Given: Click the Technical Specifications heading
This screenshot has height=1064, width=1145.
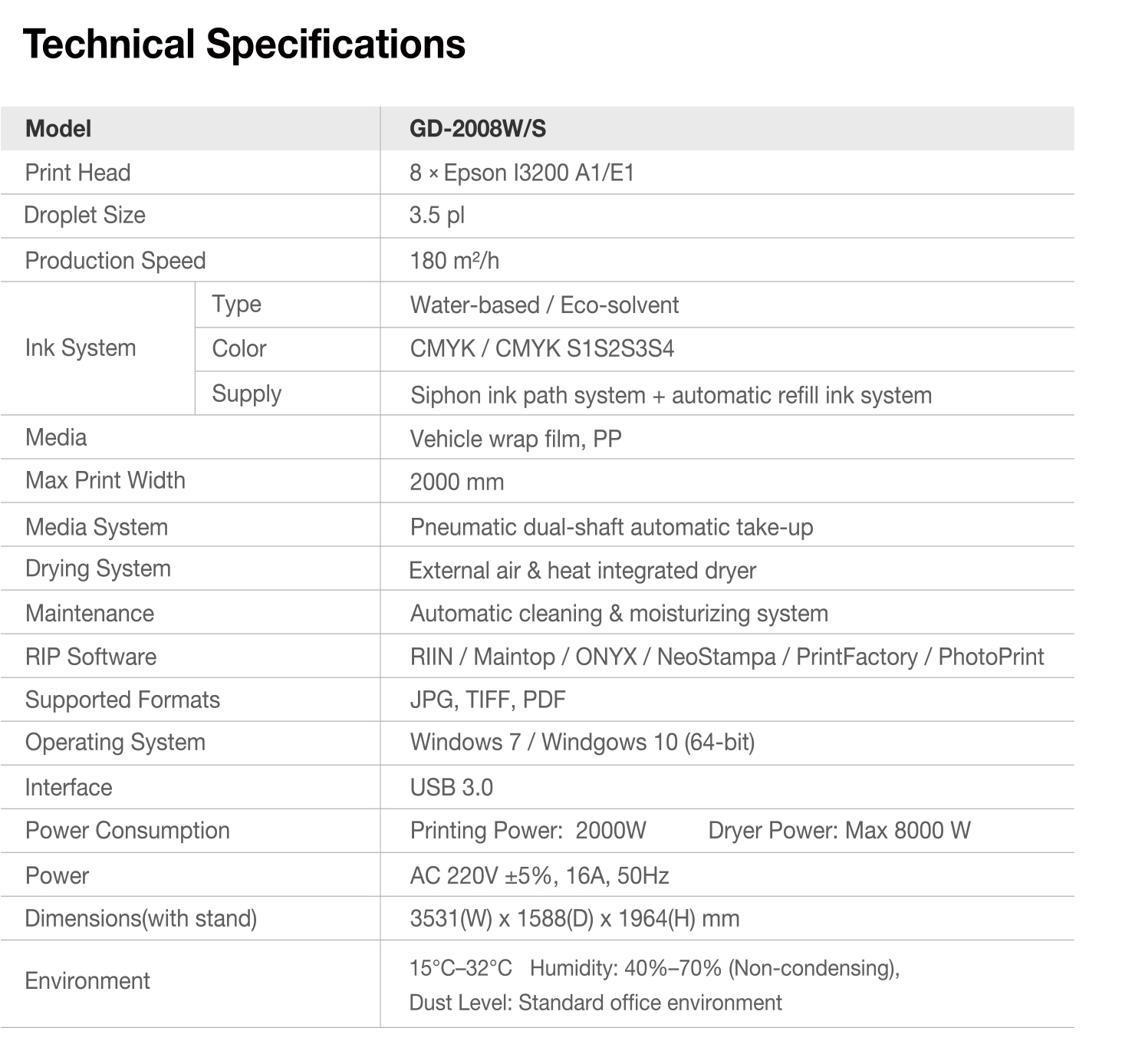Looking at the screenshot, I should pyautogui.click(x=244, y=44).
